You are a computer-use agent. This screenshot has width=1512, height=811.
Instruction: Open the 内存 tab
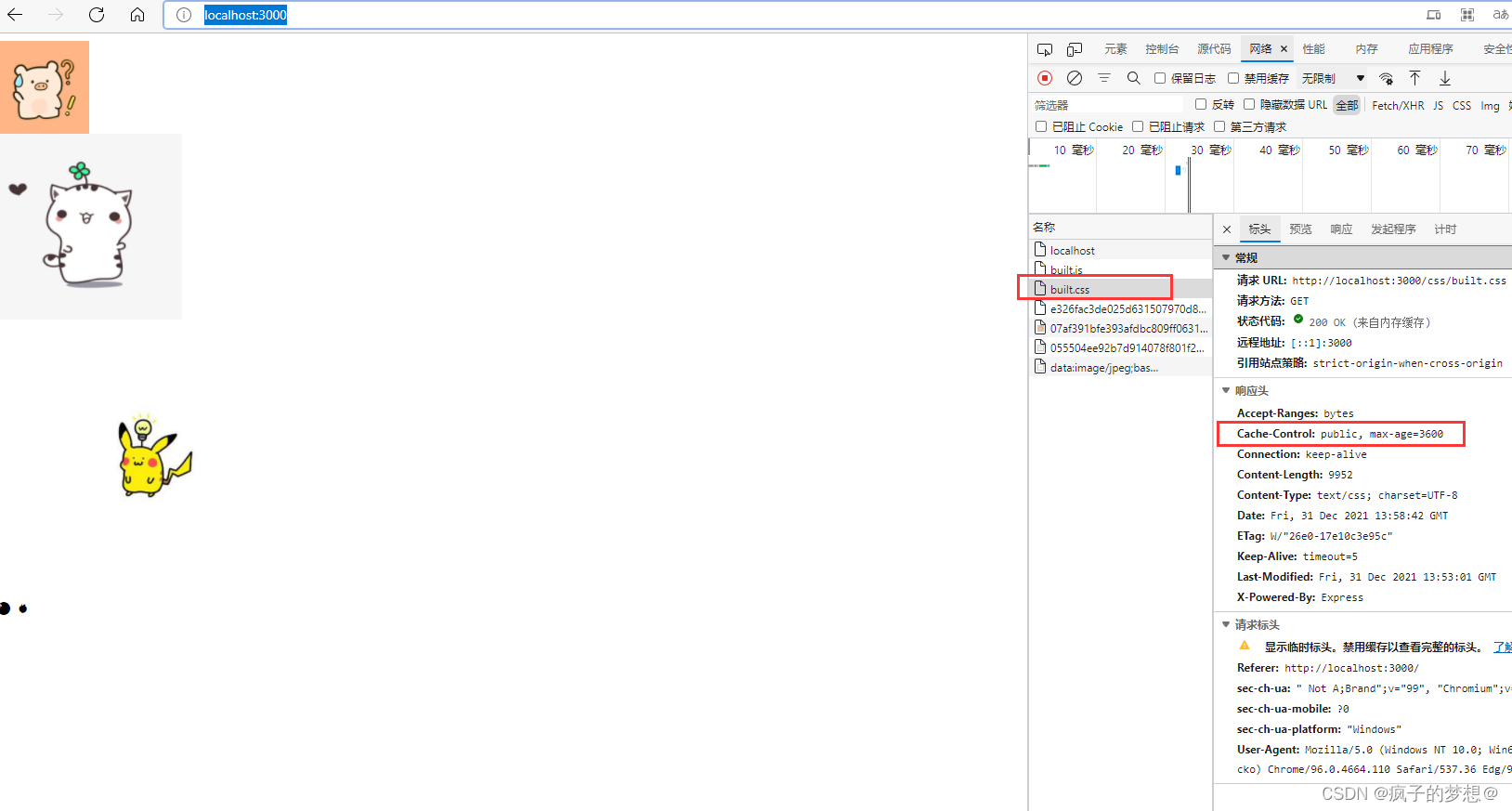[x=1366, y=49]
